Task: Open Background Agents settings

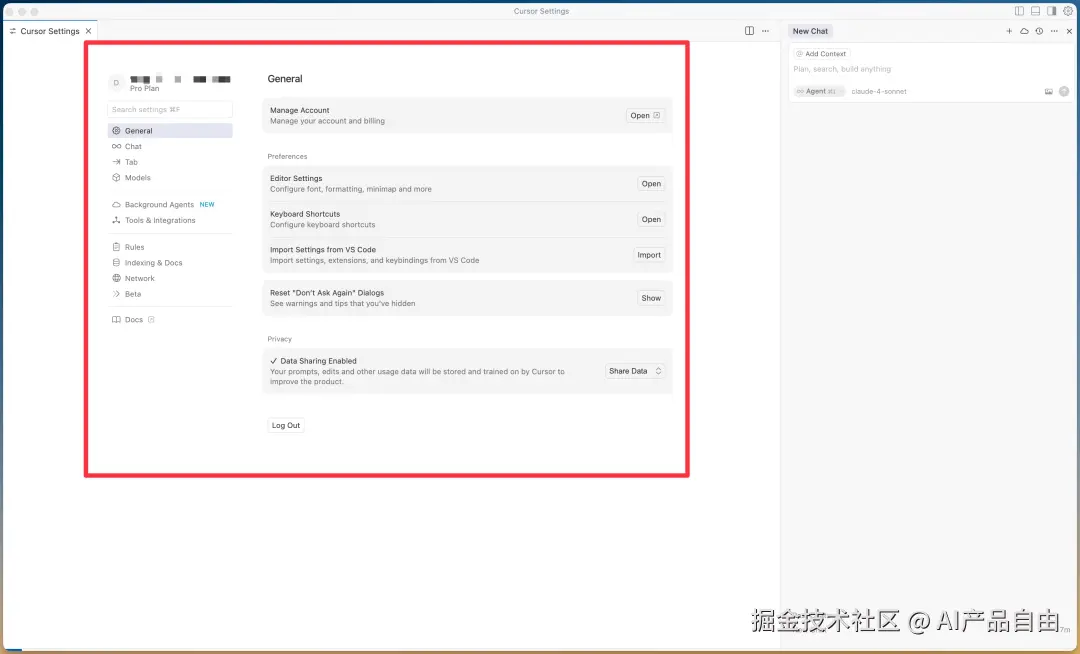Action: (170, 204)
